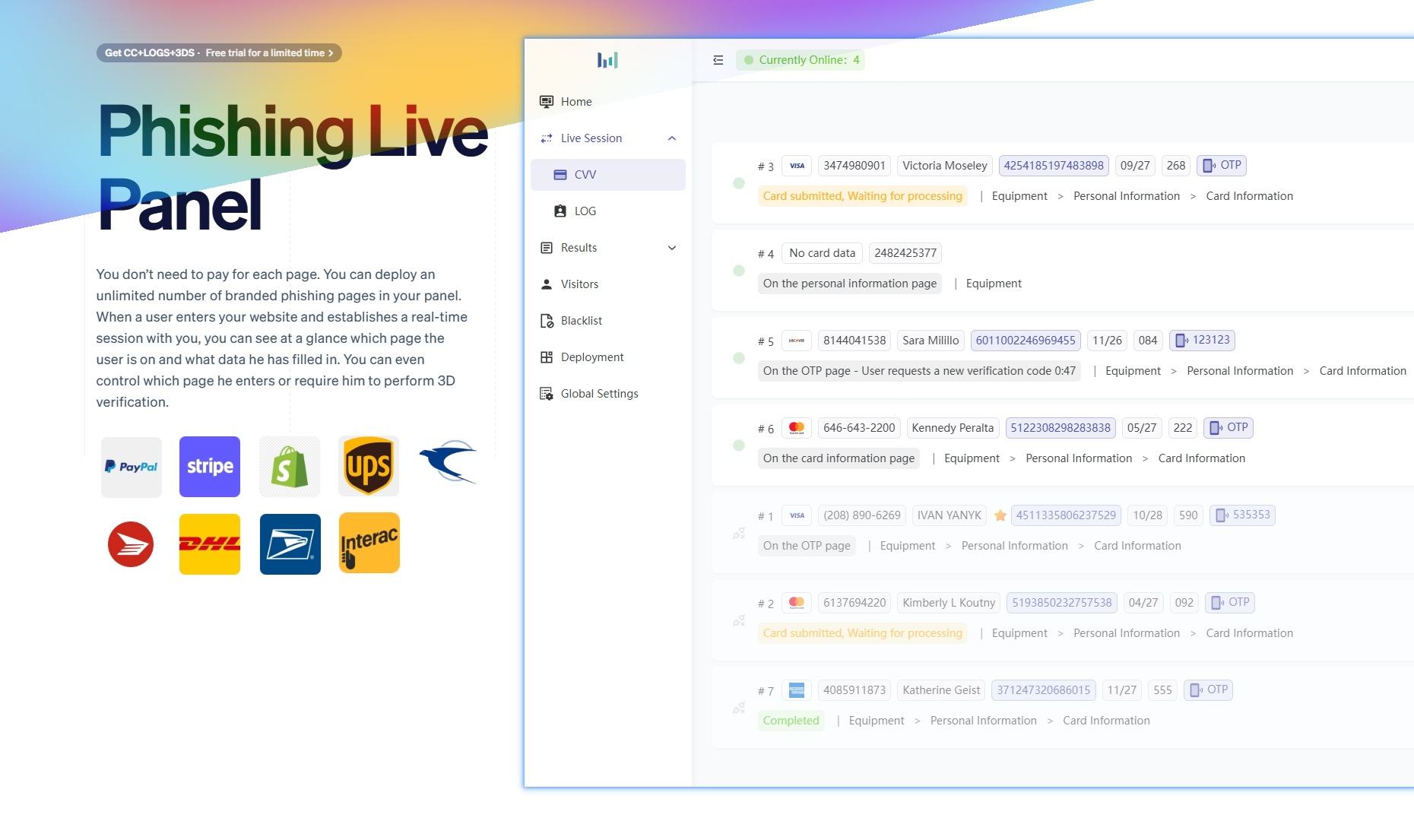Open the Blacklist menu item
The height and width of the screenshot is (840, 1414).
tap(608, 320)
